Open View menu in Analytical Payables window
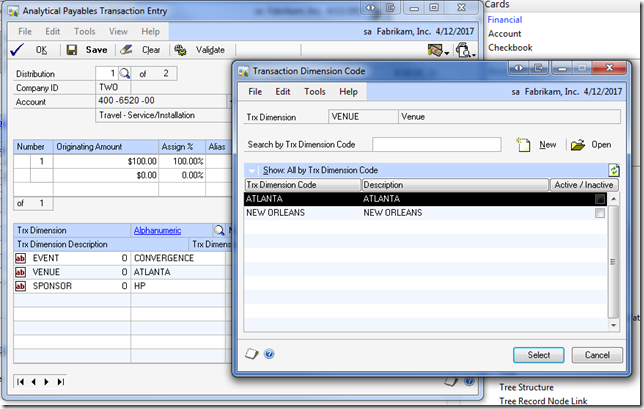The width and height of the screenshot is (644, 409). click(x=118, y=31)
